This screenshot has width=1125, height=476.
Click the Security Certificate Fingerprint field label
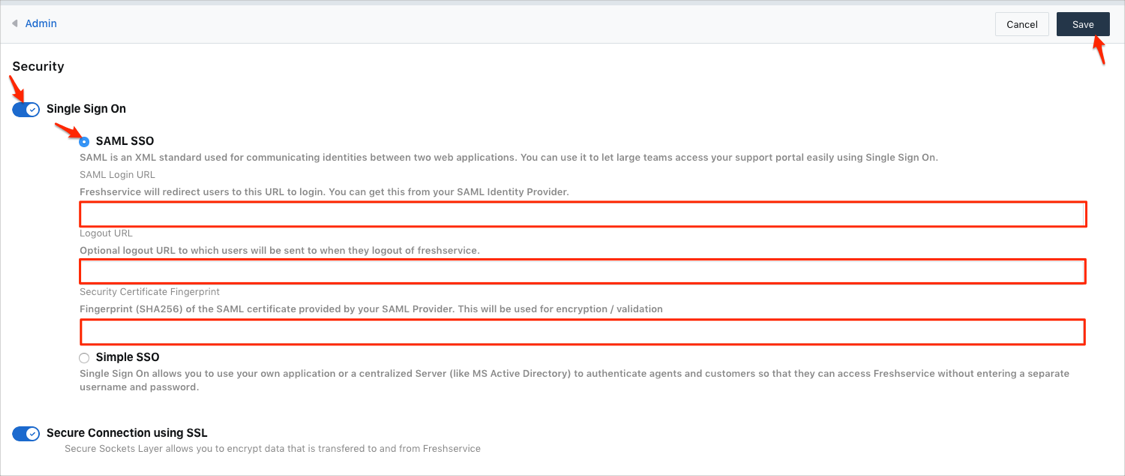pos(149,292)
